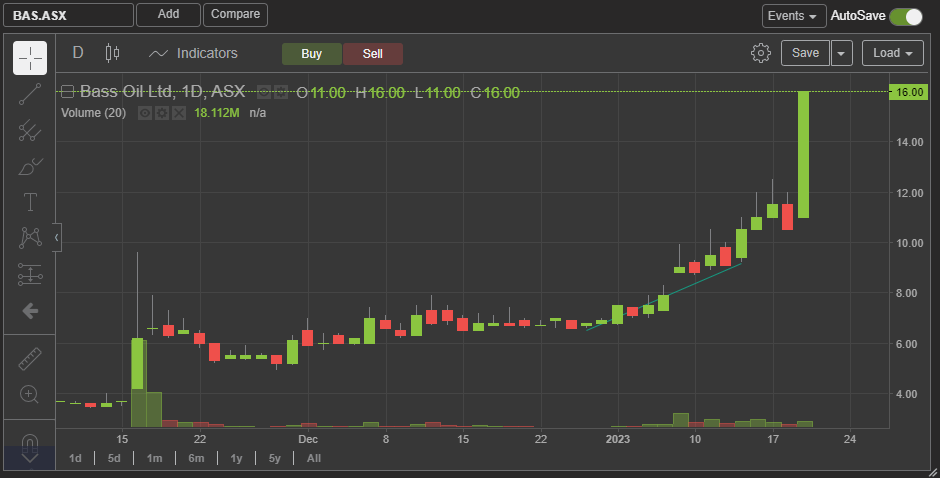Click the Compare button
Image resolution: width=940 pixels, height=478 pixels.
tap(236, 14)
